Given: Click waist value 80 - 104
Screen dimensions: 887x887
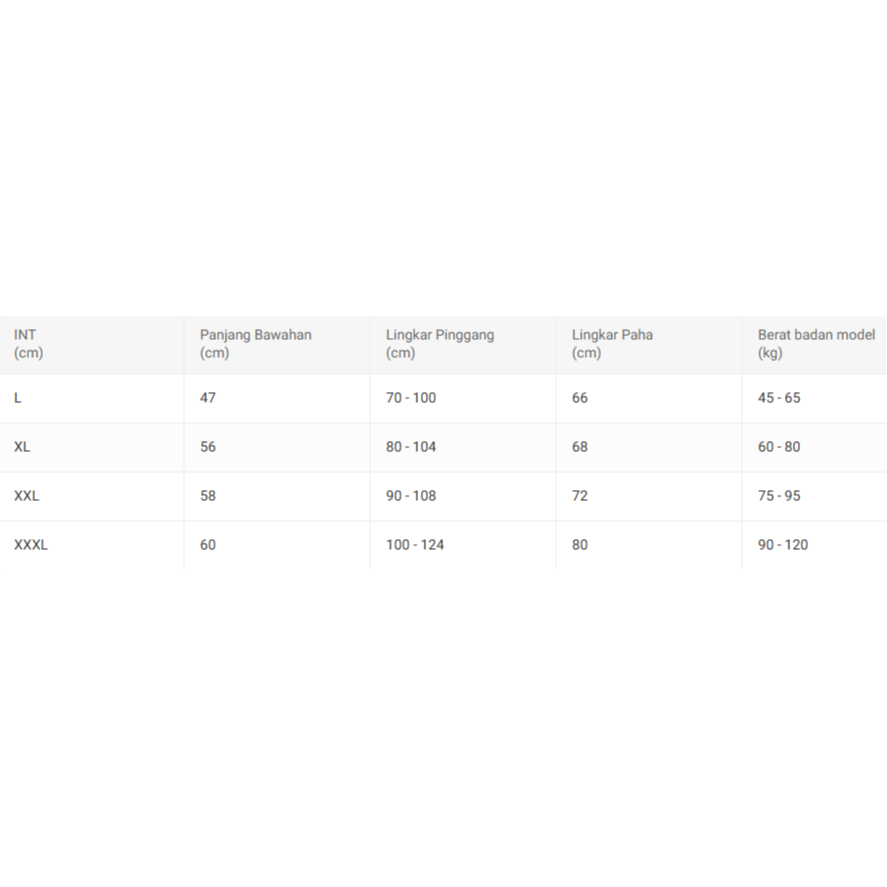Looking at the screenshot, I should coord(411,447).
